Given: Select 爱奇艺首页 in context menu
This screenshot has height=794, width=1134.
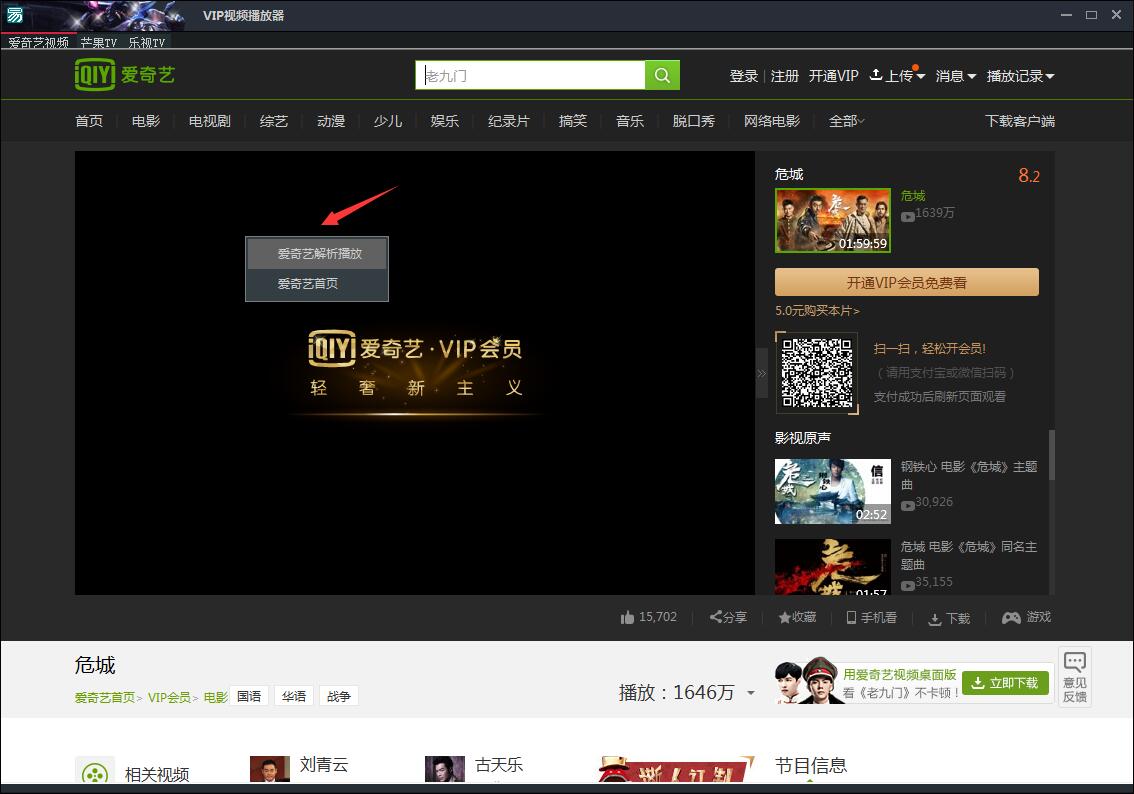Looking at the screenshot, I should [x=317, y=283].
